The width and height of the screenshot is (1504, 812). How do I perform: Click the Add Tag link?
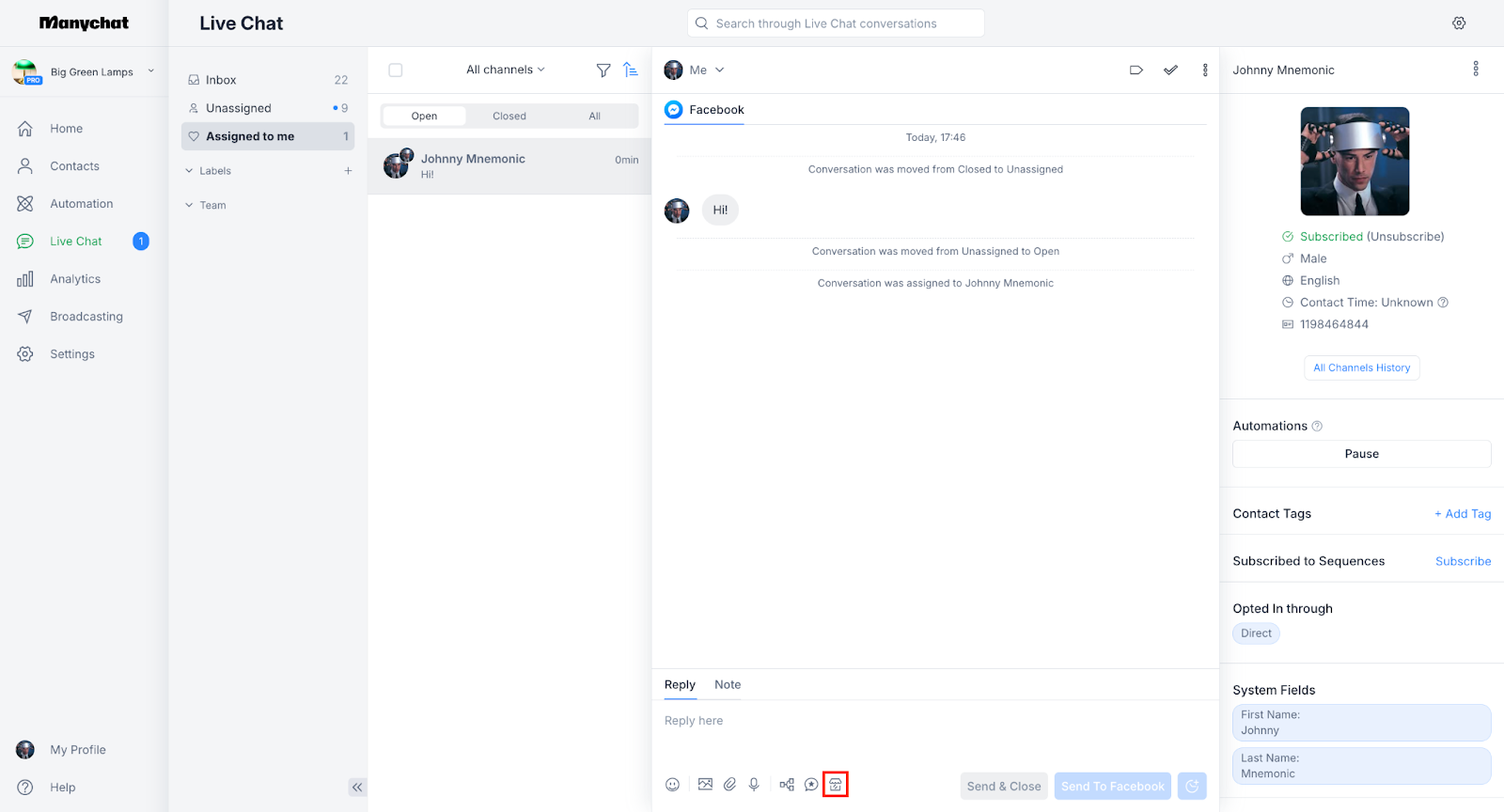(x=1463, y=514)
